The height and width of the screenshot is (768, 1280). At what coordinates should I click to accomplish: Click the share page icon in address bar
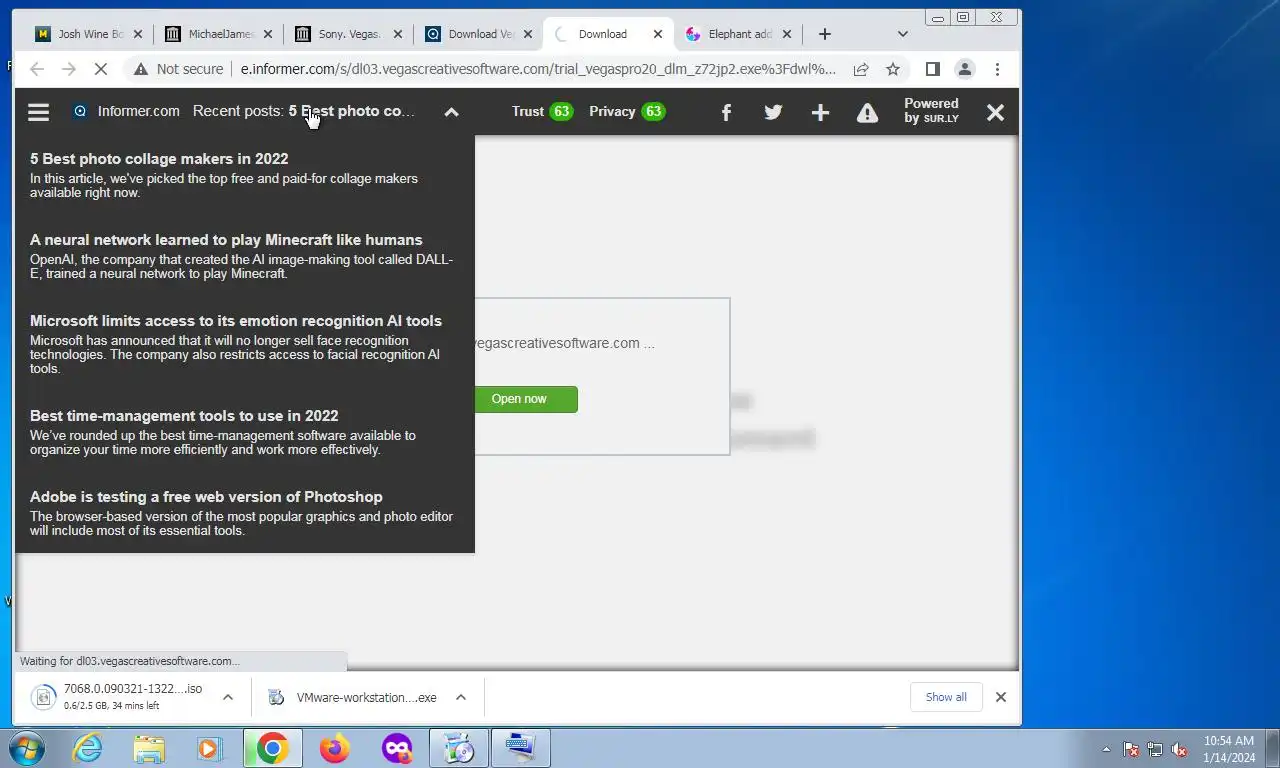(860, 69)
